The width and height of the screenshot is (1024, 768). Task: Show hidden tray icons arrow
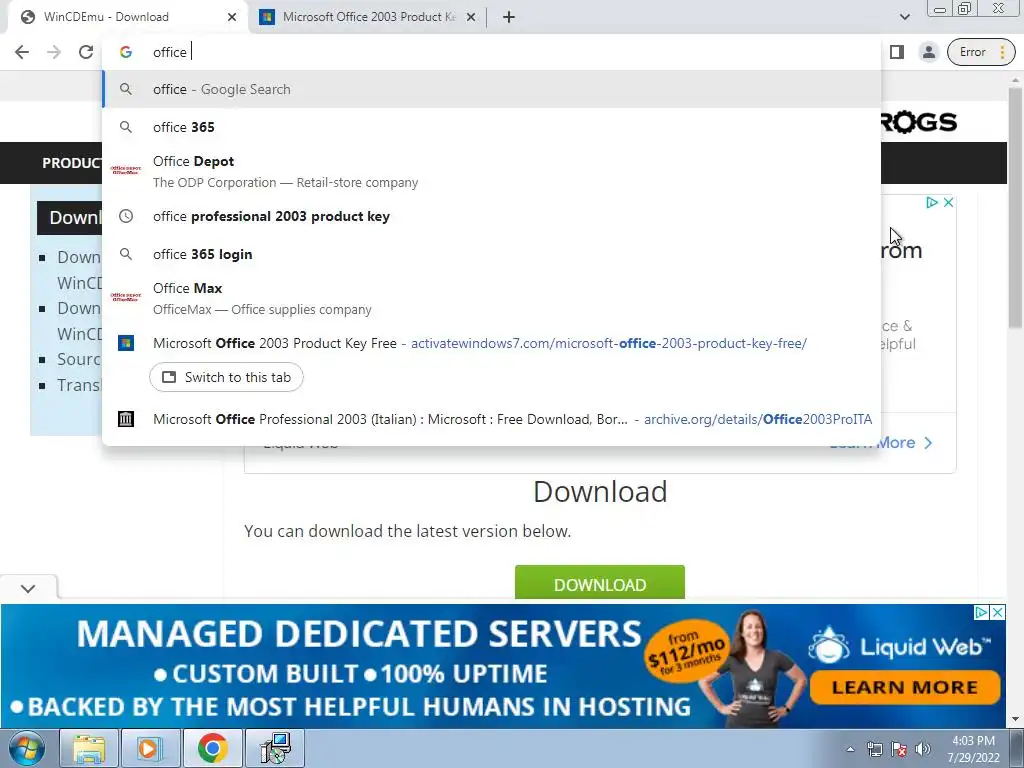tap(850, 749)
